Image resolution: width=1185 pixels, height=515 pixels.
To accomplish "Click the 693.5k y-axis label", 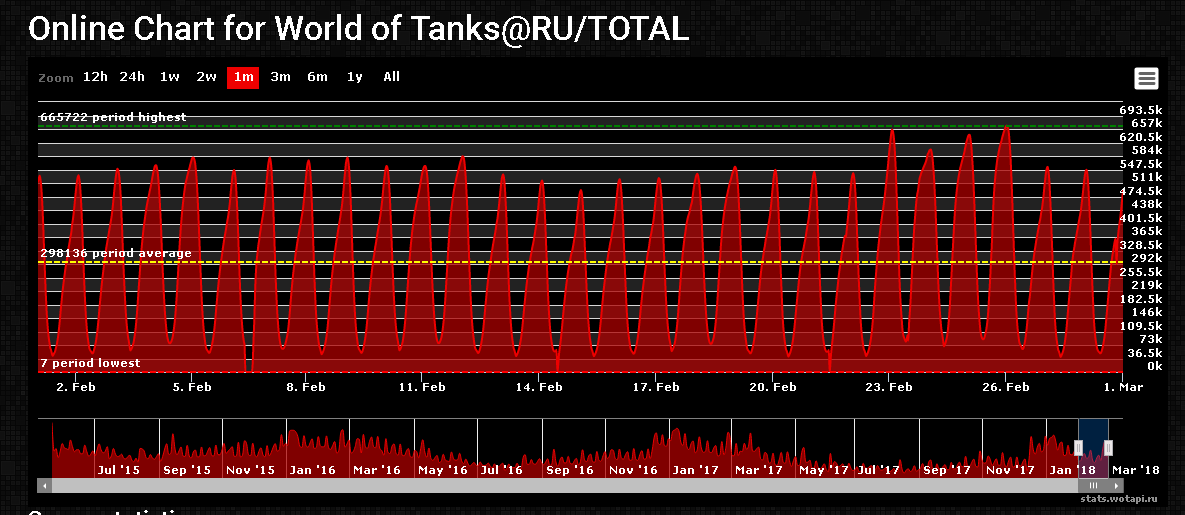I will point(1140,110).
